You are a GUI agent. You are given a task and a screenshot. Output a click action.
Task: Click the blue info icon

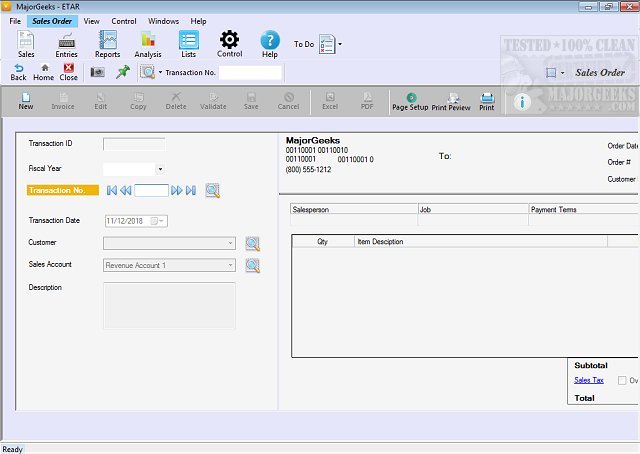[522, 102]
